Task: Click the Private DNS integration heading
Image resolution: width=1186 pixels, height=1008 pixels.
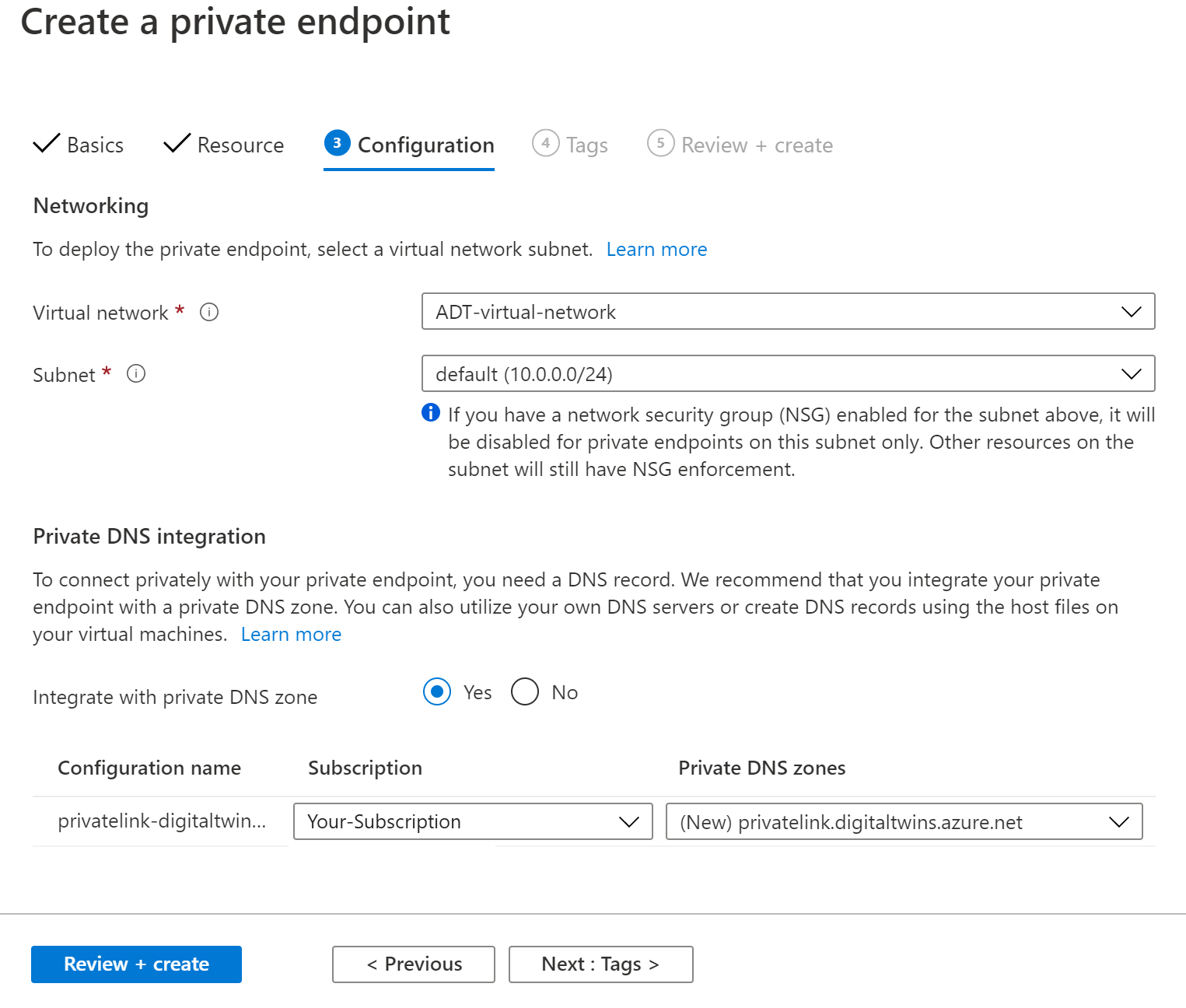Action: 149,537
